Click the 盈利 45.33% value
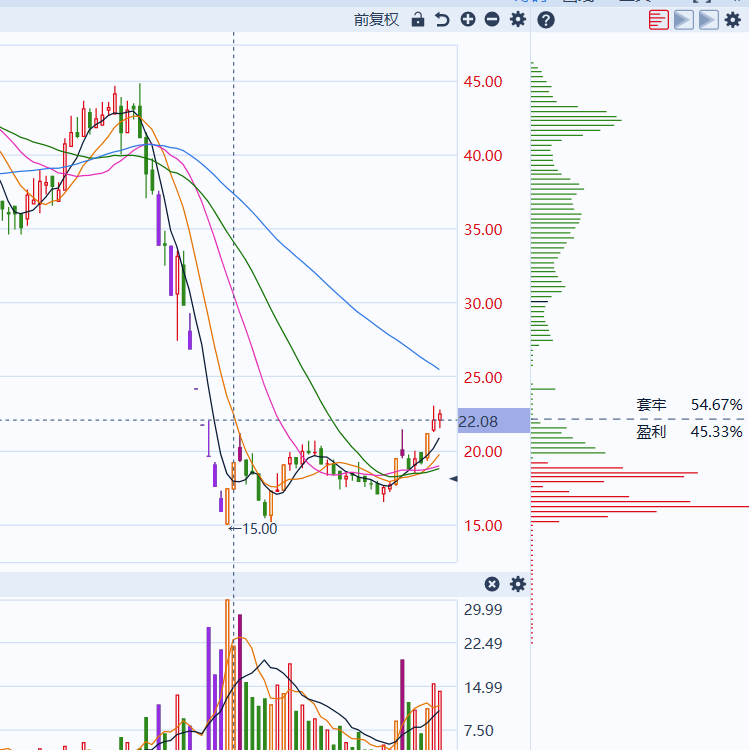Image resolution: width=749 pixels, height=750 pixels. click(x=716, y=432)
